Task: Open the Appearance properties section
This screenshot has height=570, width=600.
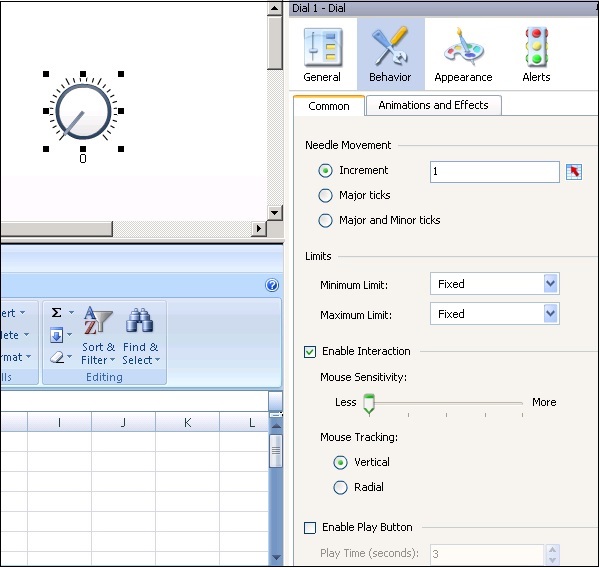Action: pos(463,54)
